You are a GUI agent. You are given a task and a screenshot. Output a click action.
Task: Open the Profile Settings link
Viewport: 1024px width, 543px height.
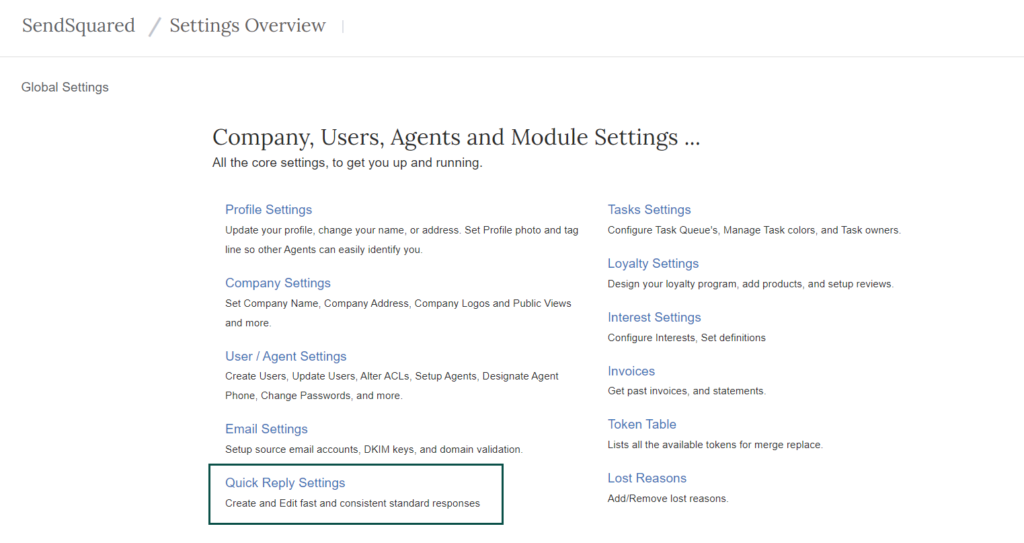pos(268,210)
